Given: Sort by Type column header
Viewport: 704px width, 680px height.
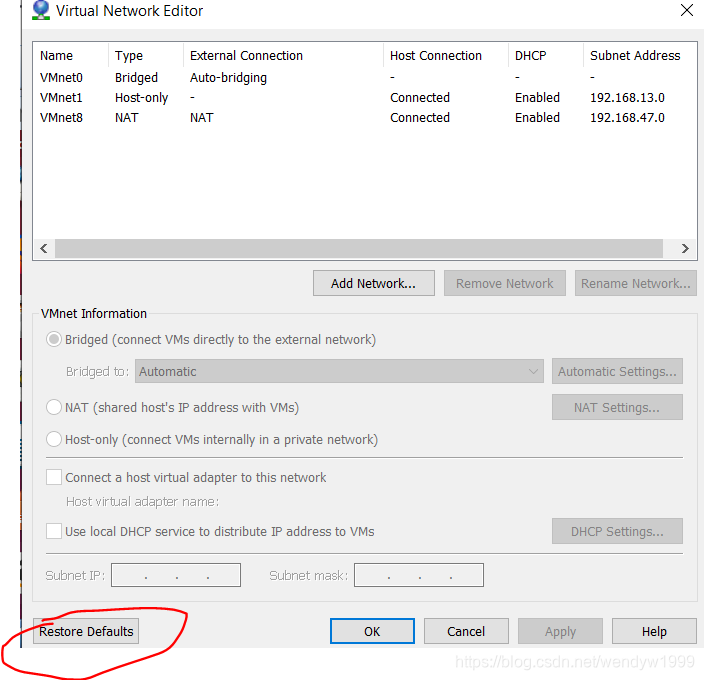Looking at the screenshot, I should (146, 55).
